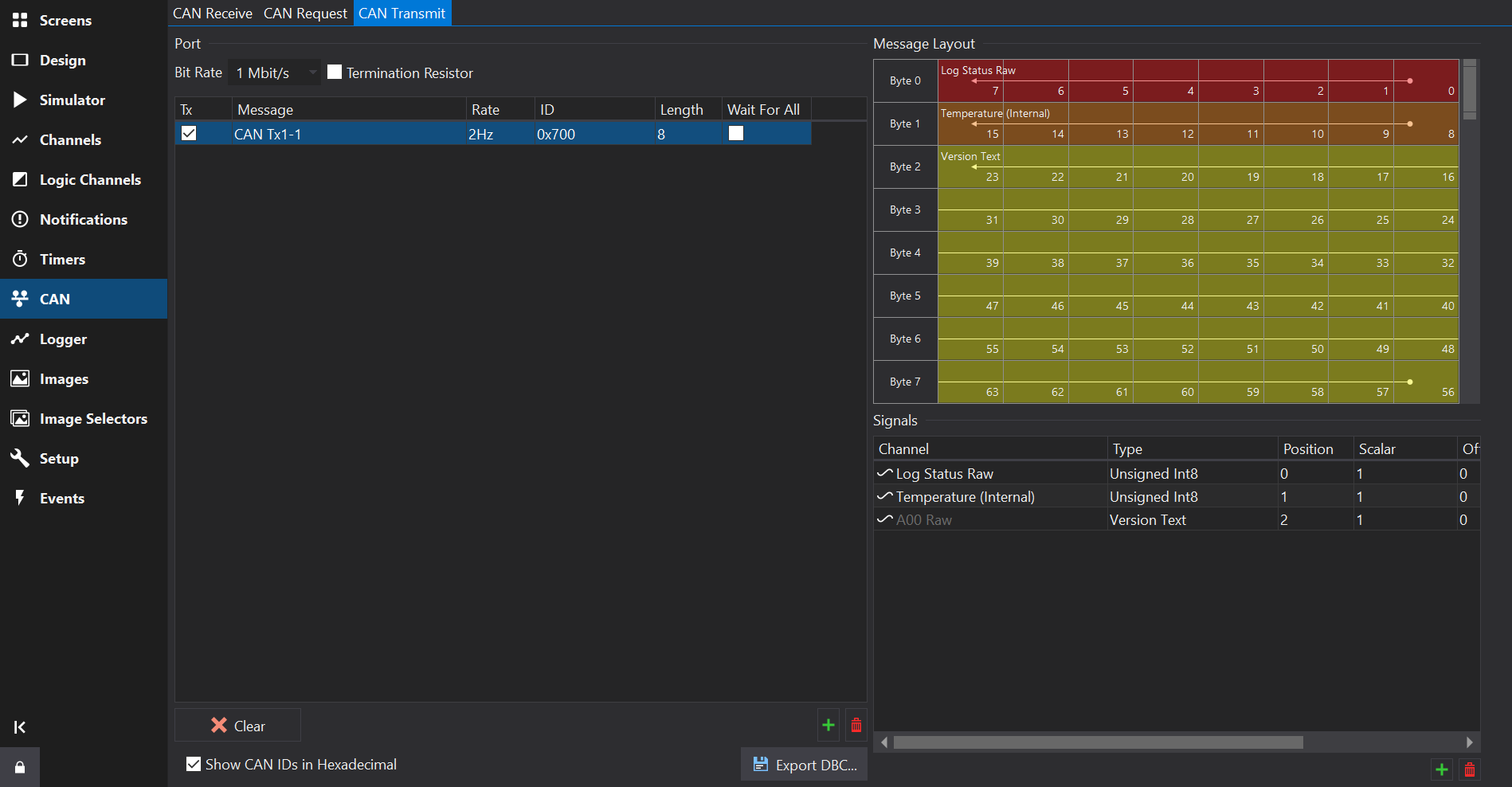Image resolution: width=1512 pixels, height=787 pixels.
Task: Click the lock icon at bottom left
Action: [x=20, y=767]
